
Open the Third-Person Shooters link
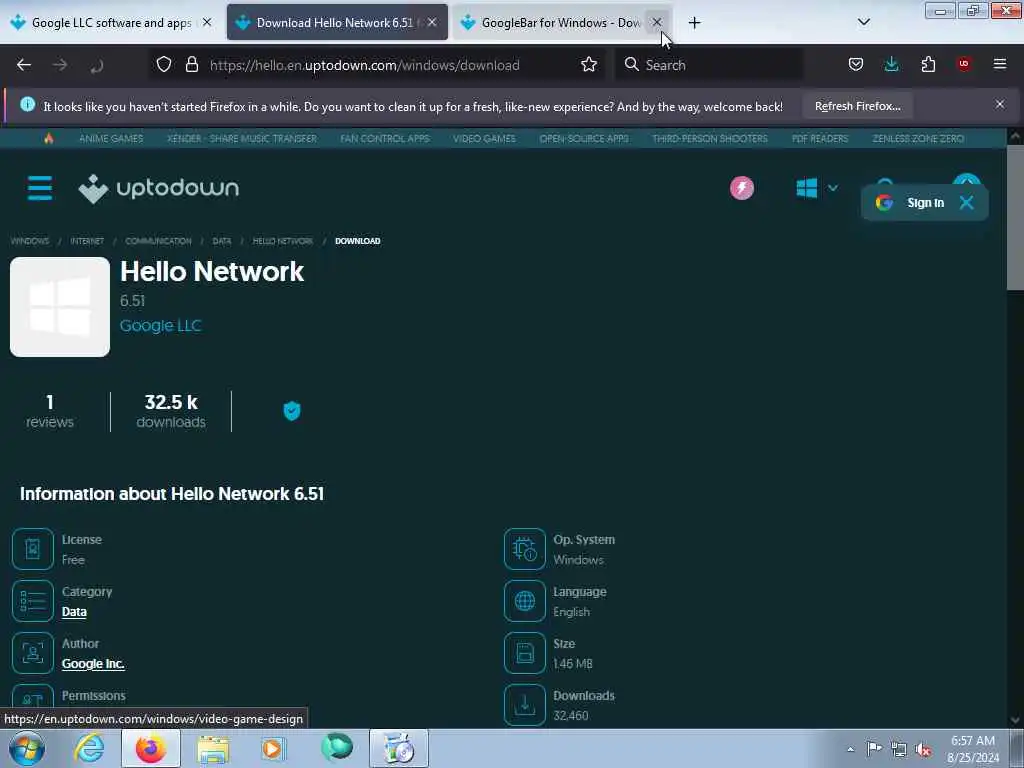coord(710,138)
